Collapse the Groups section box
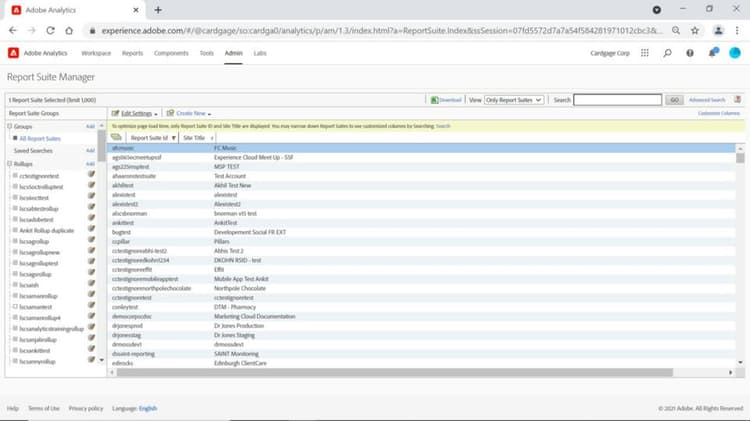This screenshot has height=421, width=750. tap(10, 126)
